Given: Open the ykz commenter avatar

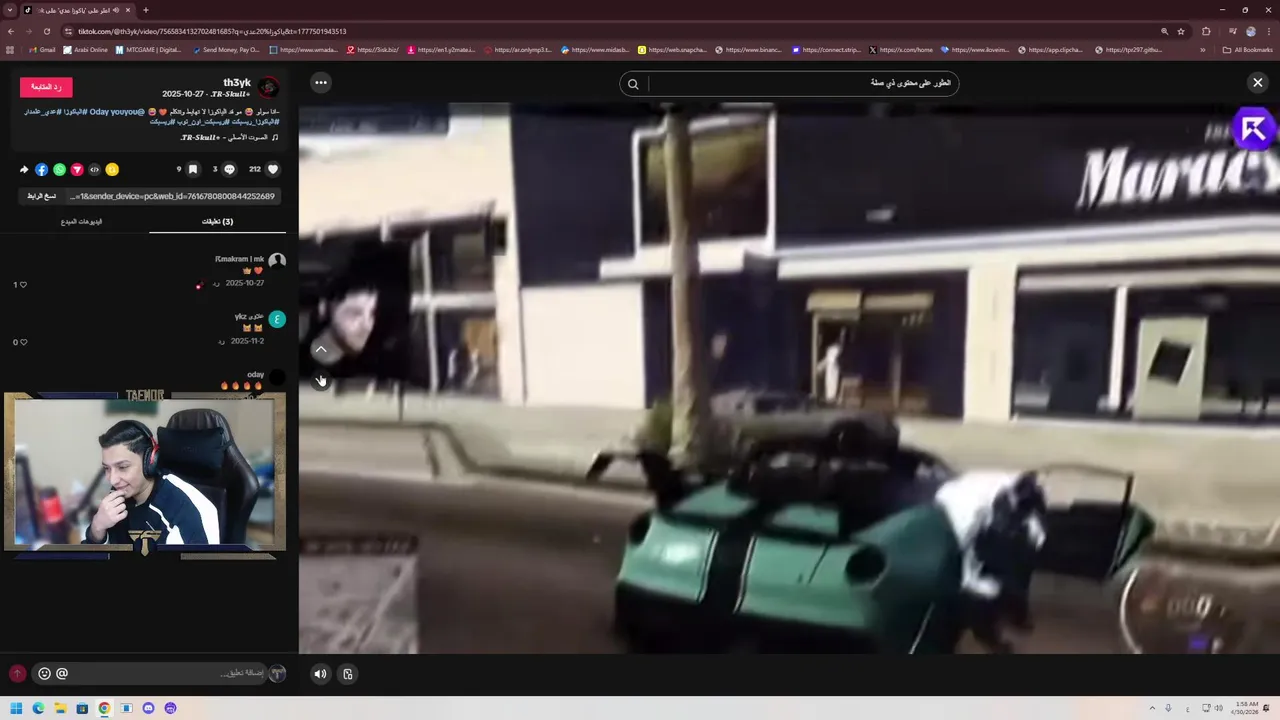Looking at the screenshot, I should [277, 319].
